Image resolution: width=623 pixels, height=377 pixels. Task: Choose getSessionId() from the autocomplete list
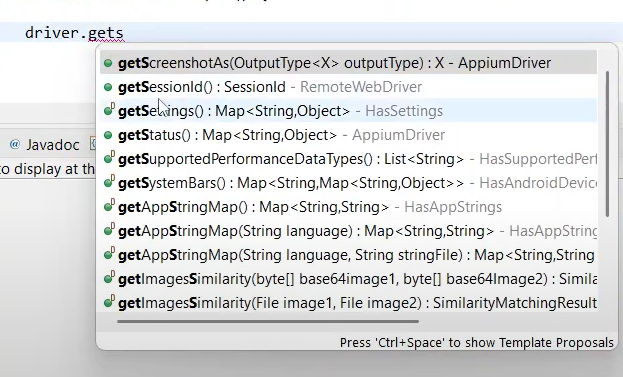(348, 87)
